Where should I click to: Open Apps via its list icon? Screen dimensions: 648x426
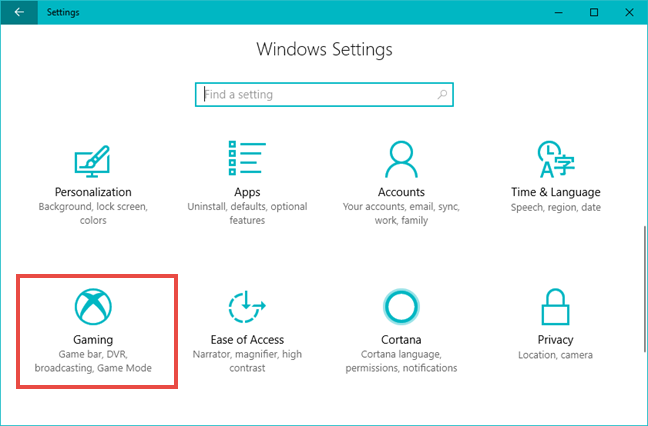click(x=247, y=158)
